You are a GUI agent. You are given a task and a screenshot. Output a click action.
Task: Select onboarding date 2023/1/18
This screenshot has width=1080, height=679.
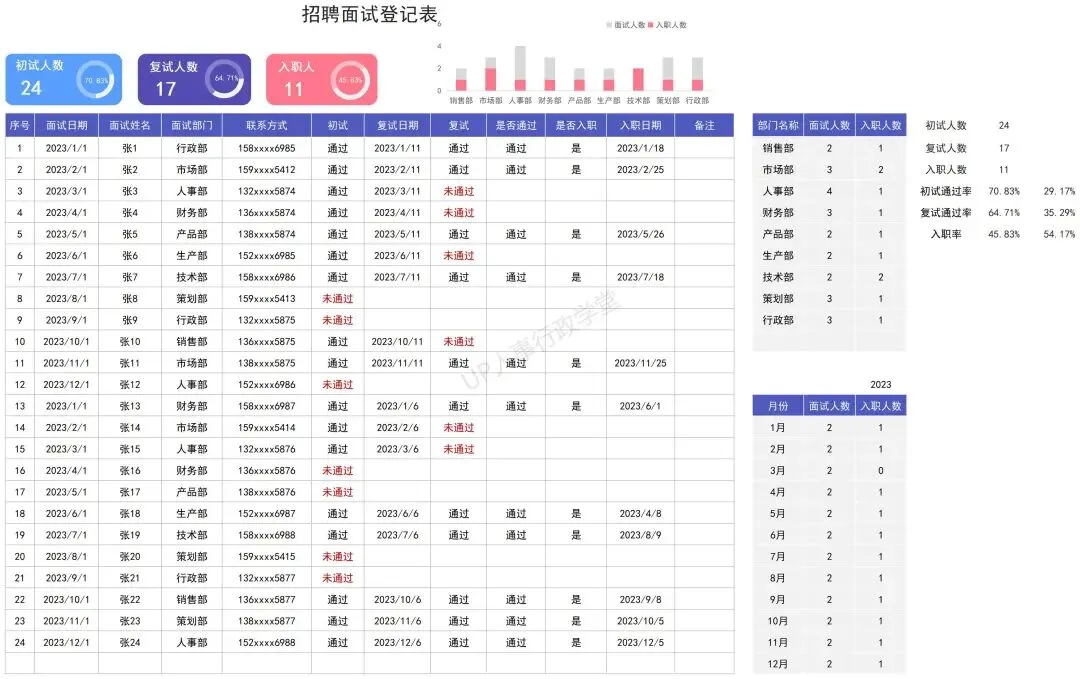click(x=641, y=148)
